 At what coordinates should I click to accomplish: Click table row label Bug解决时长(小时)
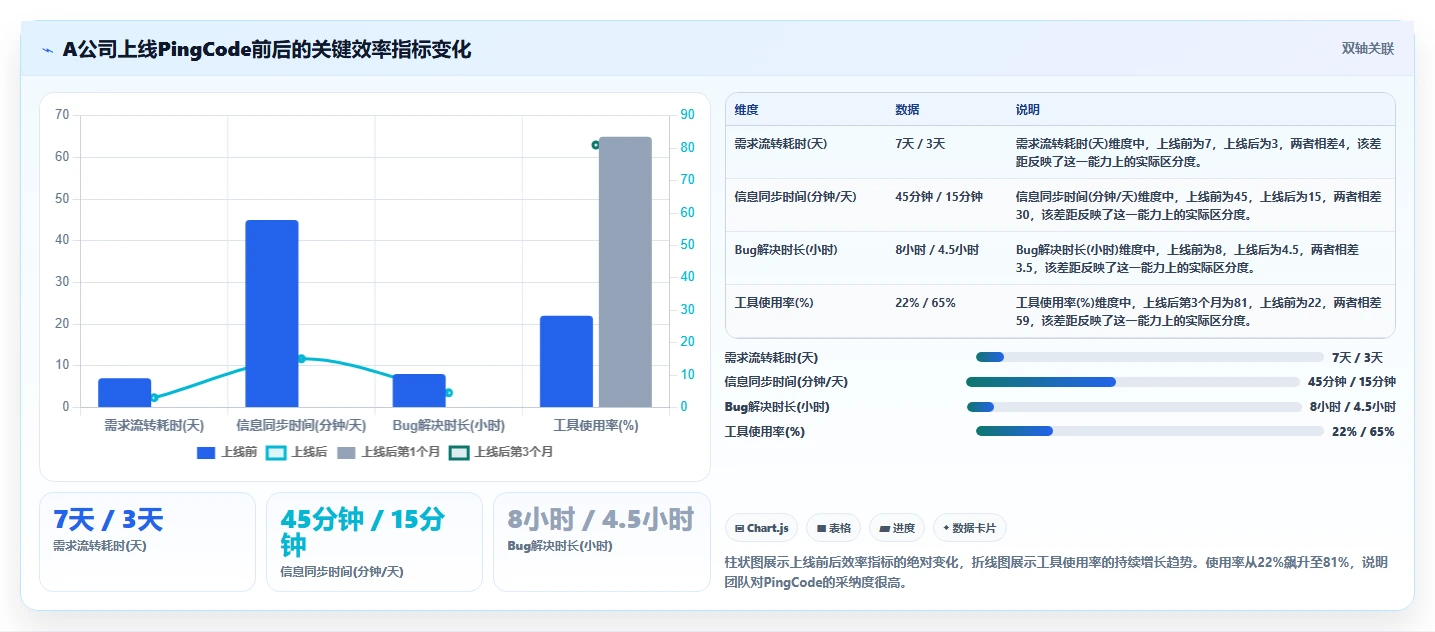point(786,250)
